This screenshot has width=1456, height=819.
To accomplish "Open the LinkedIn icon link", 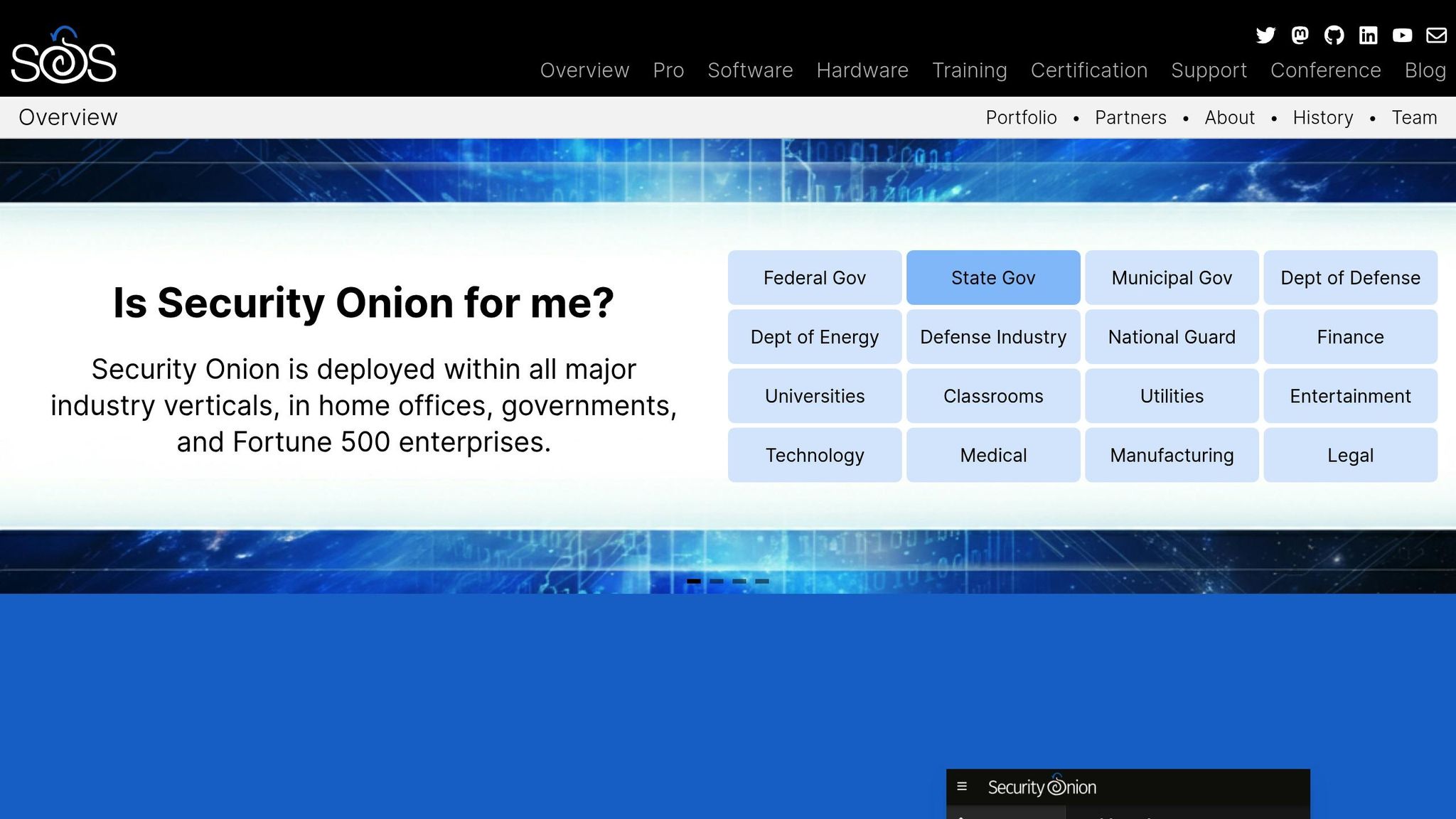I will point(1368,36).
